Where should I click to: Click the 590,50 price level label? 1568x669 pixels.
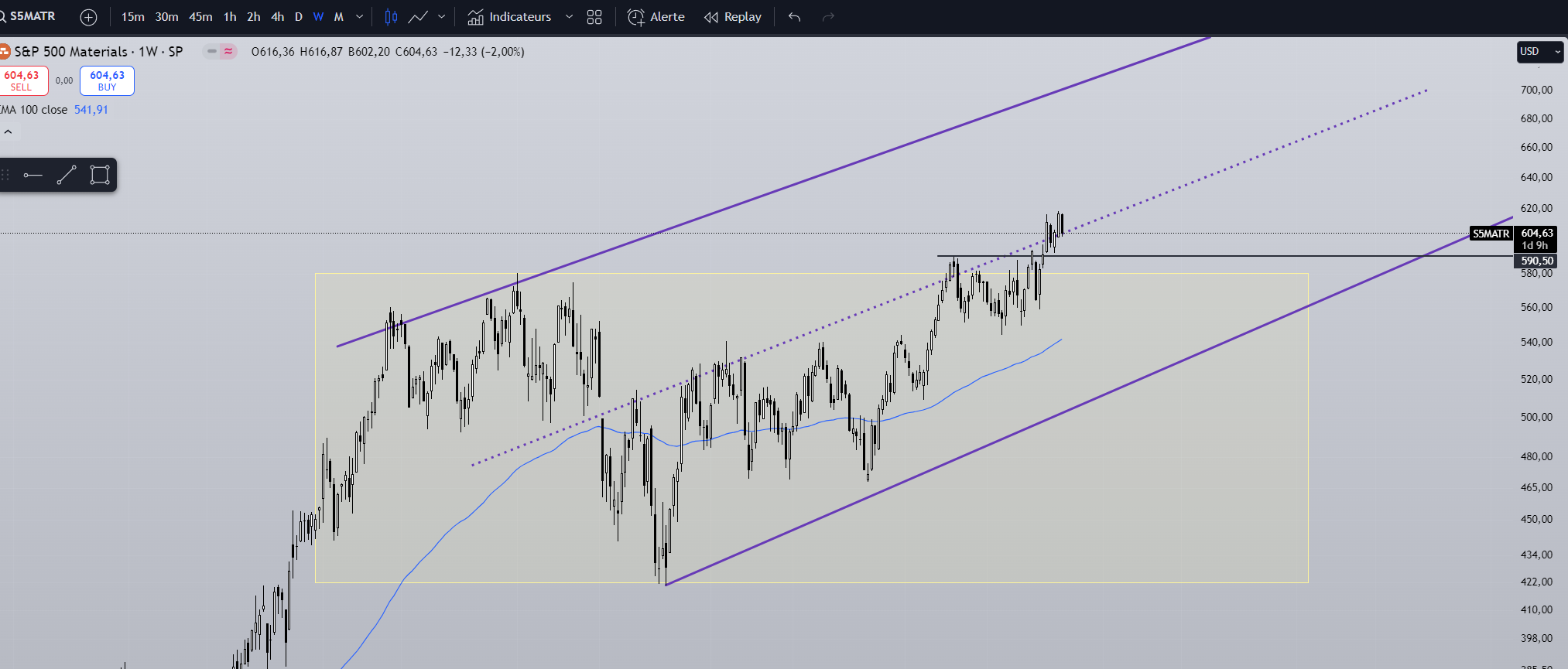[x=1536, y=261]
